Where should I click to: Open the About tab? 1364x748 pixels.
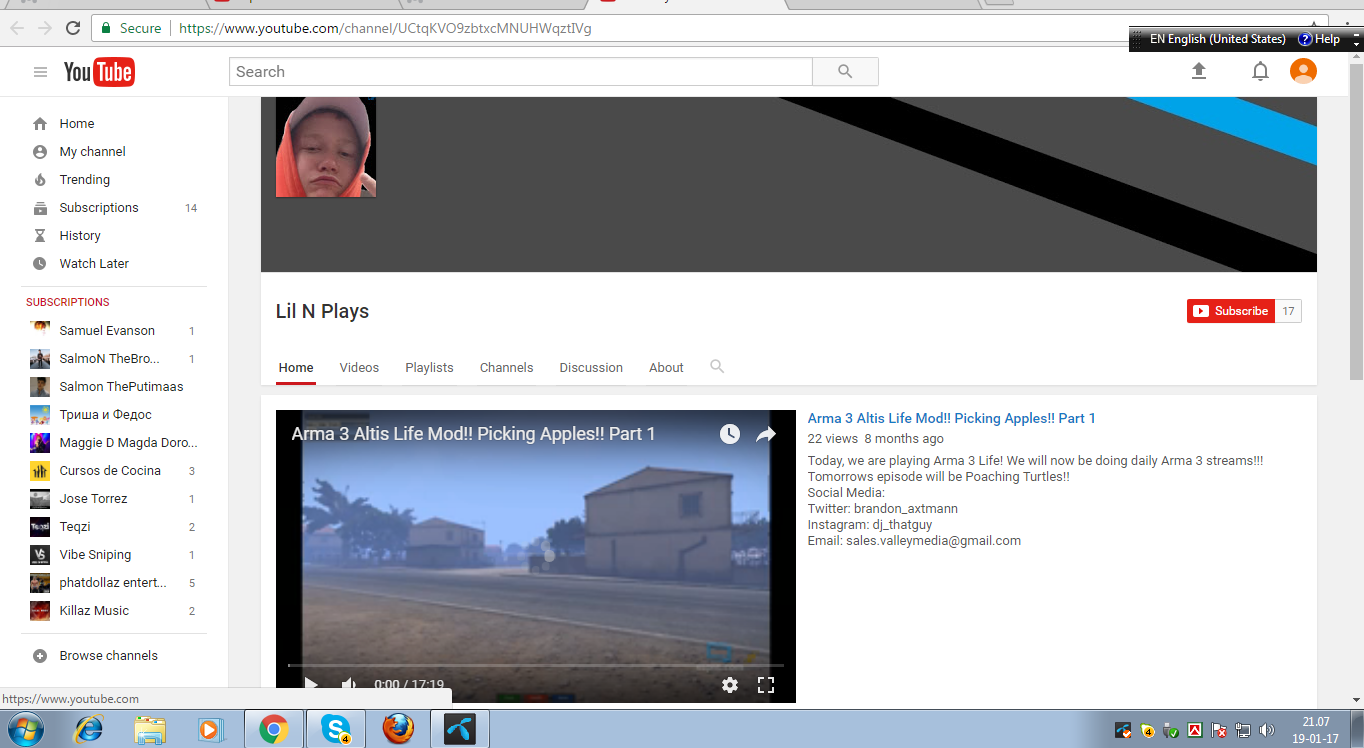coord(666,368)
